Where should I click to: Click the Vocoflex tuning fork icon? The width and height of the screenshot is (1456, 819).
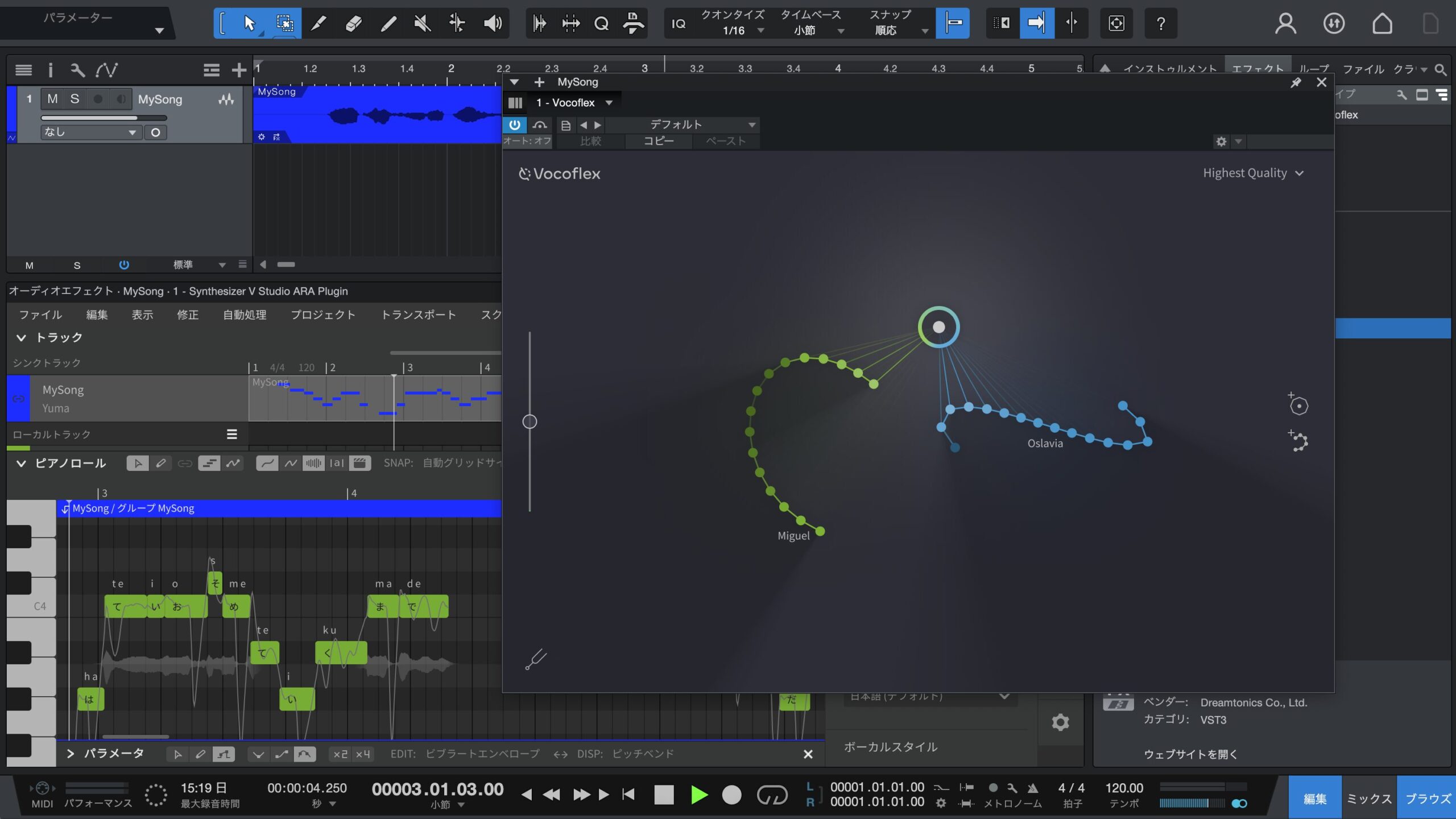coord(536,660)
